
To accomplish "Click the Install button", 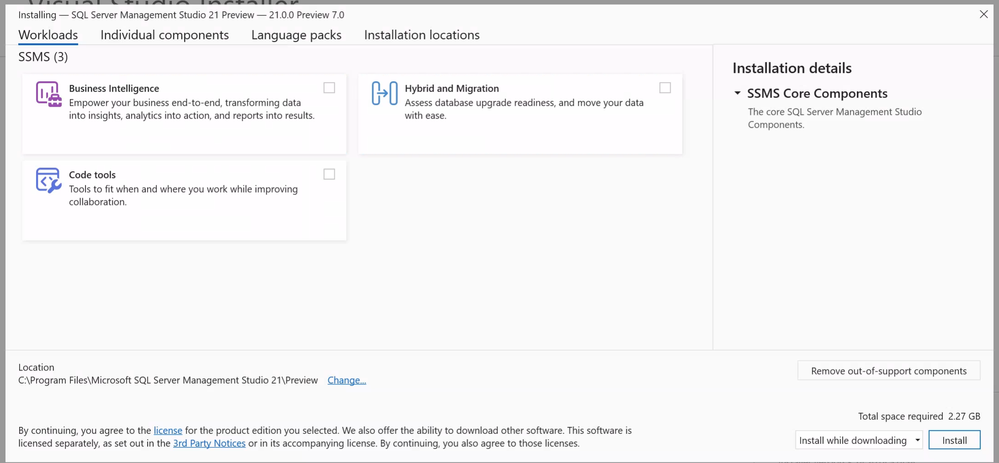I will click(954, 440).
